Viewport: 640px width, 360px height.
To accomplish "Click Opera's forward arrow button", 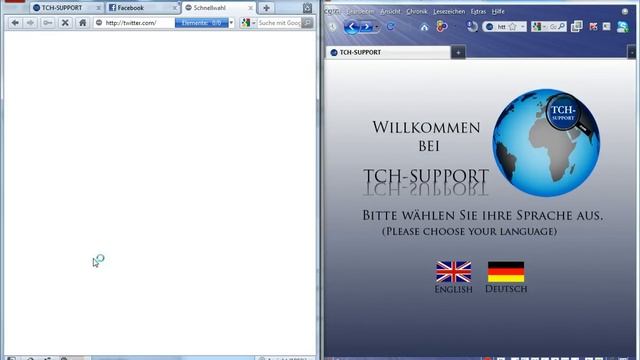I will [x=30, y=23].
